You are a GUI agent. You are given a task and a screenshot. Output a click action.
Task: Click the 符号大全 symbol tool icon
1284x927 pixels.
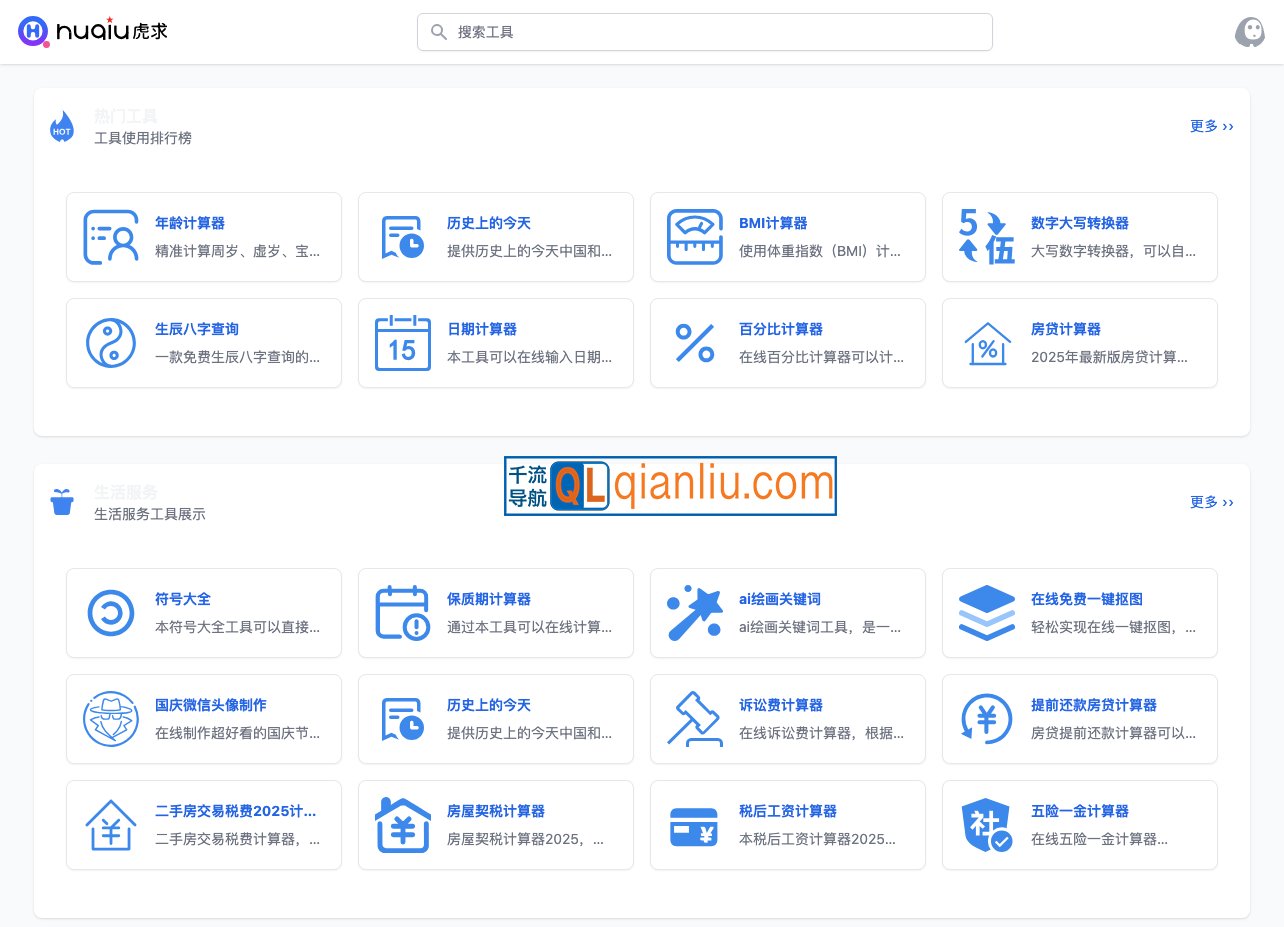pyautogui.click(x=110, y=613)
